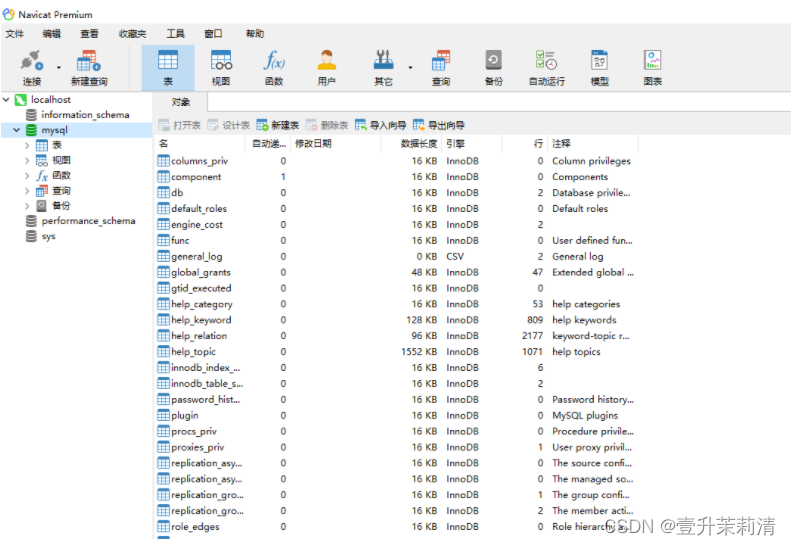Click the general_log table icon

point(163,256)
